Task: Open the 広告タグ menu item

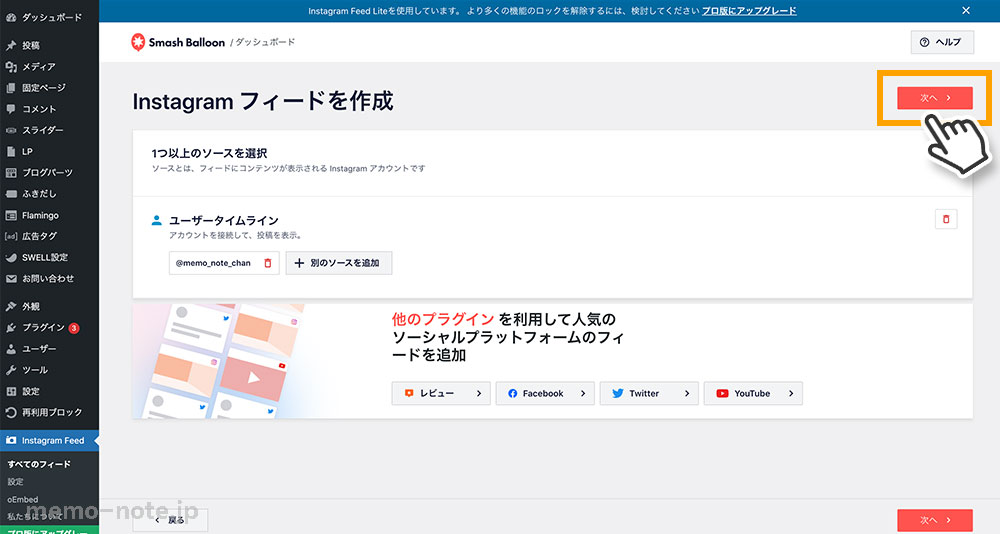Action: 49,236
